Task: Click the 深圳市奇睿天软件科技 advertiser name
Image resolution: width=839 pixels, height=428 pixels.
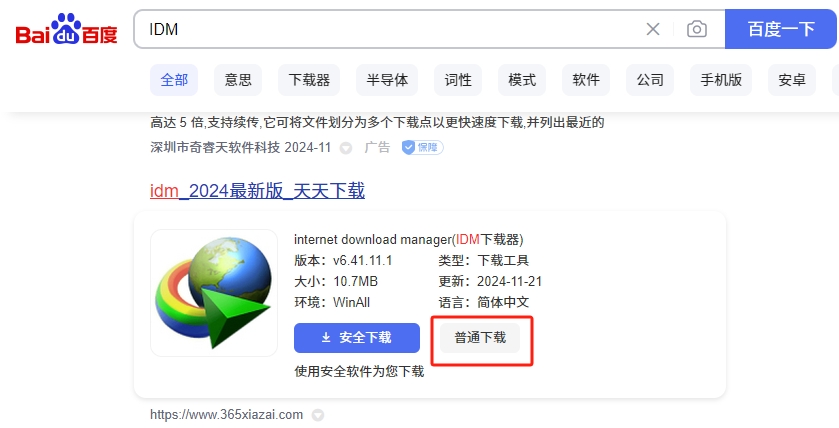Action: pos(215,147)
